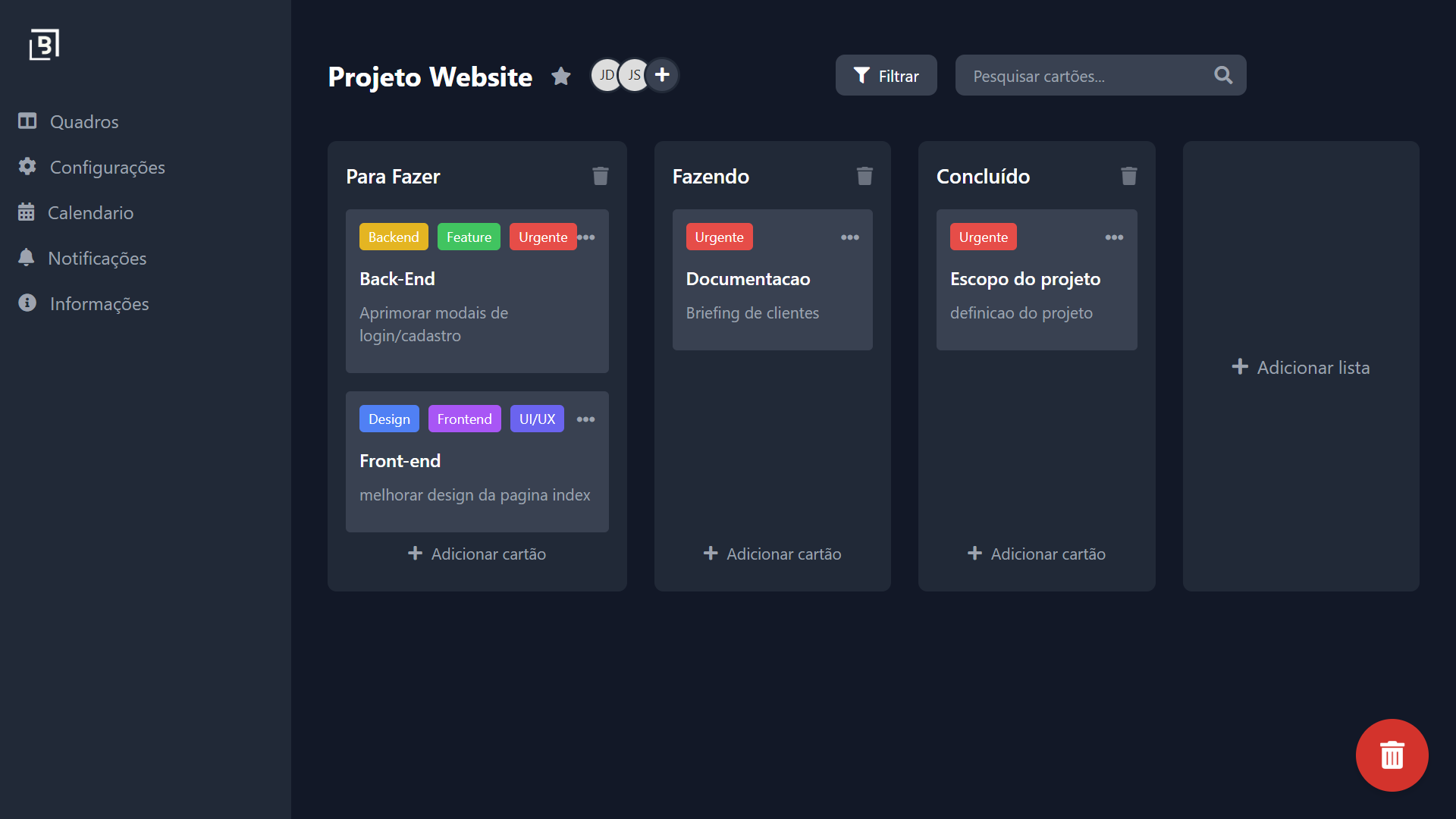
Task: Delete the Para Fazer list
Action: (x=601, y=176)
